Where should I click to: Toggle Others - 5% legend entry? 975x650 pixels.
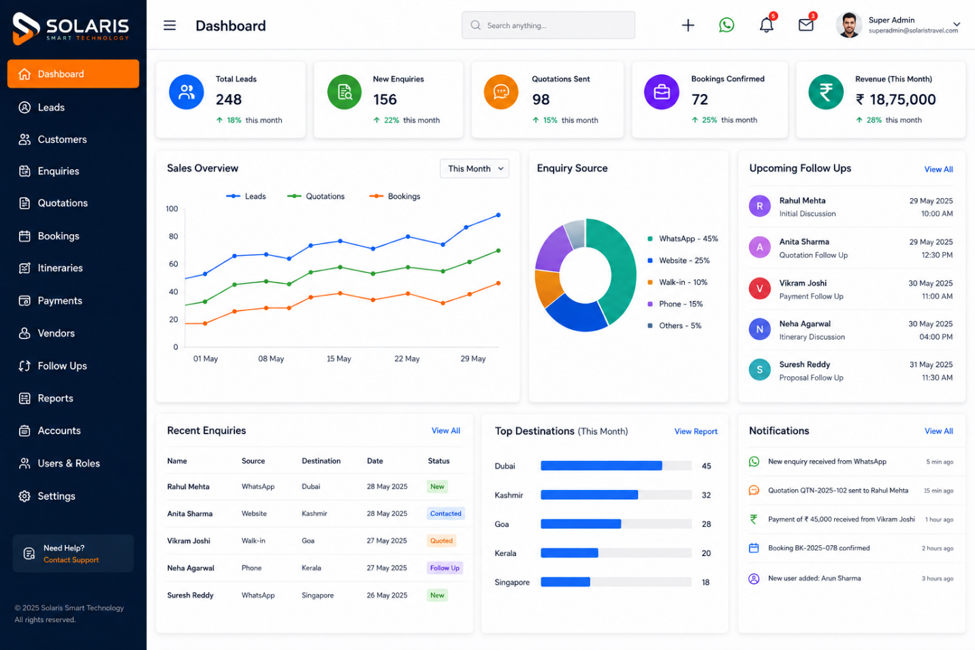pyautogui.click(x=674, y=325)
